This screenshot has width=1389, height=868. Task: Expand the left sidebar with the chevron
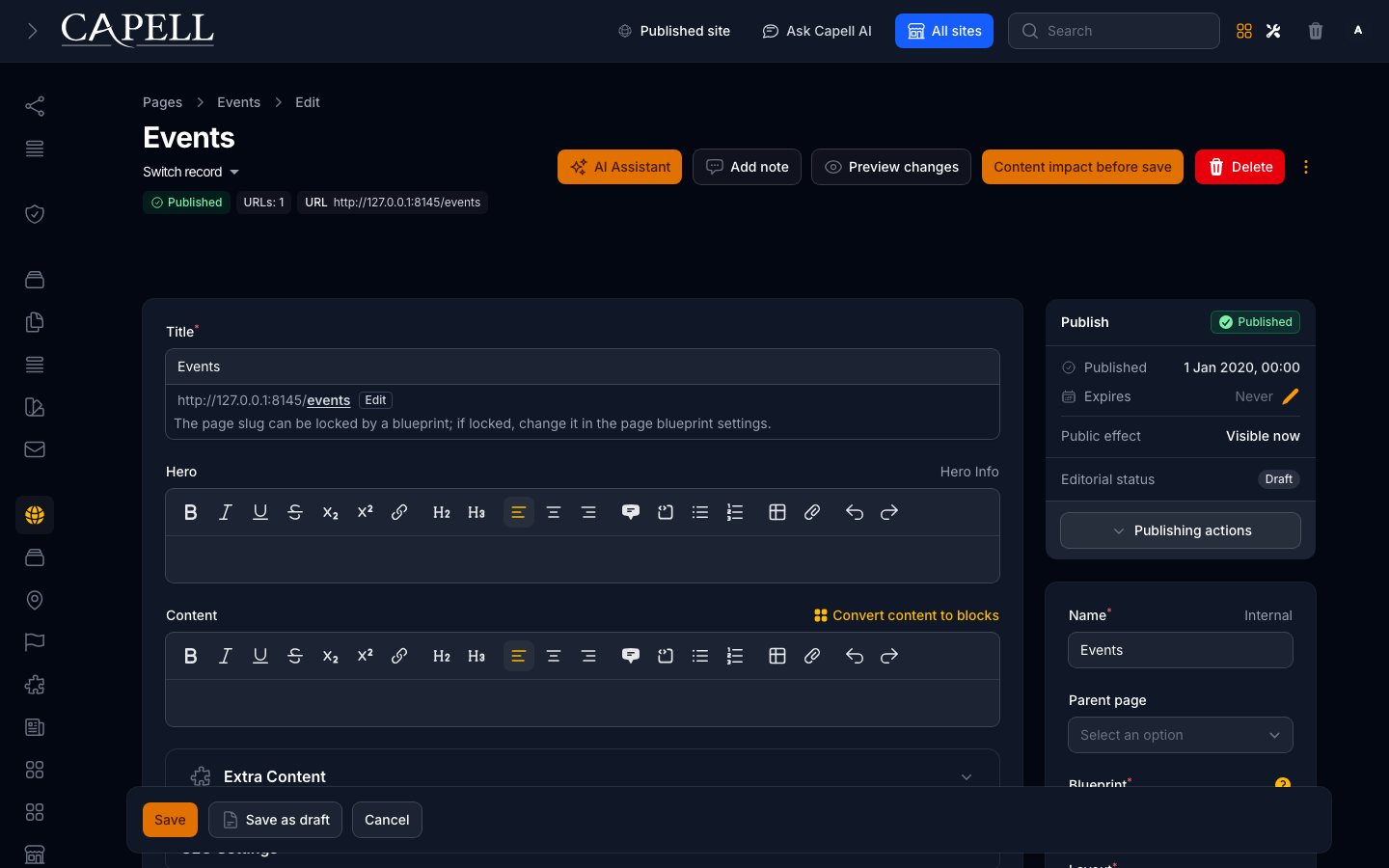point(33,31)
